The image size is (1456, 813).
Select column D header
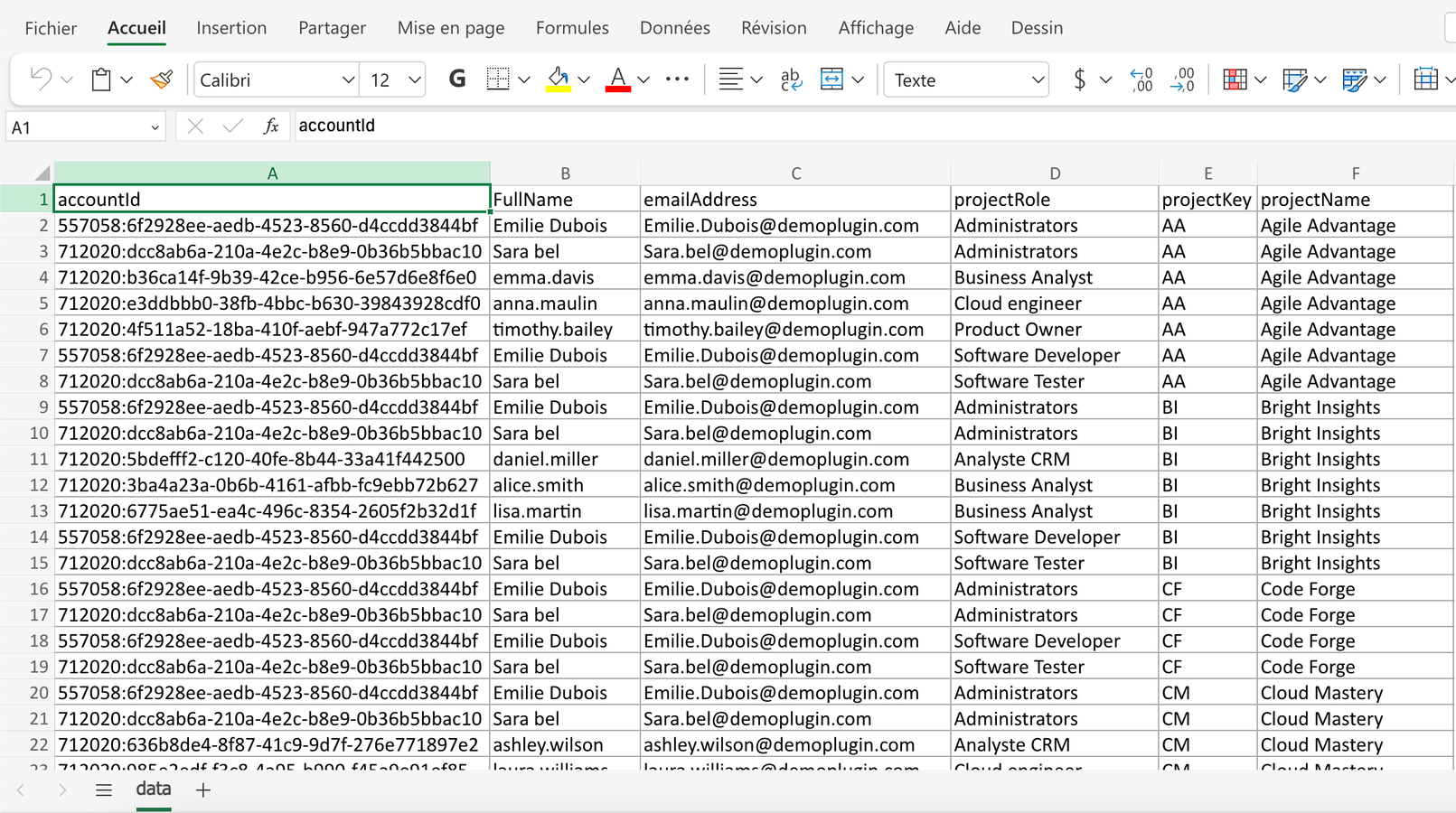point(1055,173)
